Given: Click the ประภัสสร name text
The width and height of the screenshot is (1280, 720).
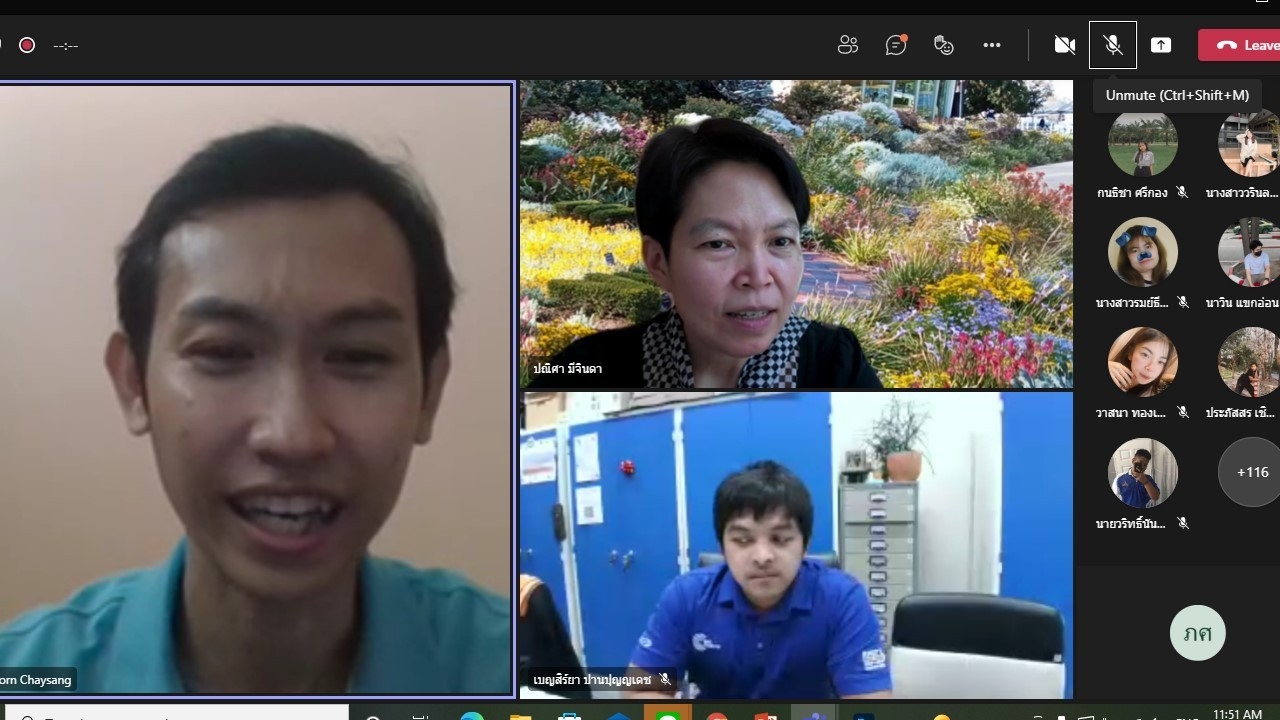Looking at the screenshot, I should pyautogui.click(x=1242, y=413).
